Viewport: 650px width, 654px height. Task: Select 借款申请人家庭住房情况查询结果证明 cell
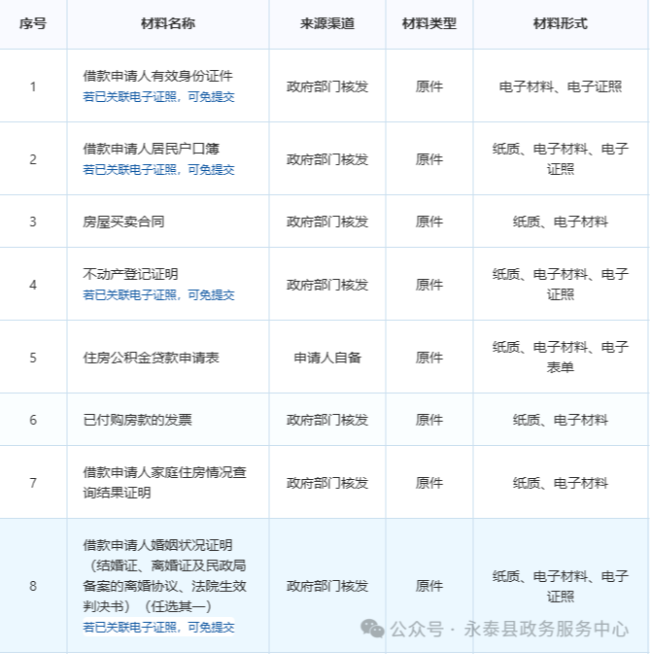(x=164, y=483)
